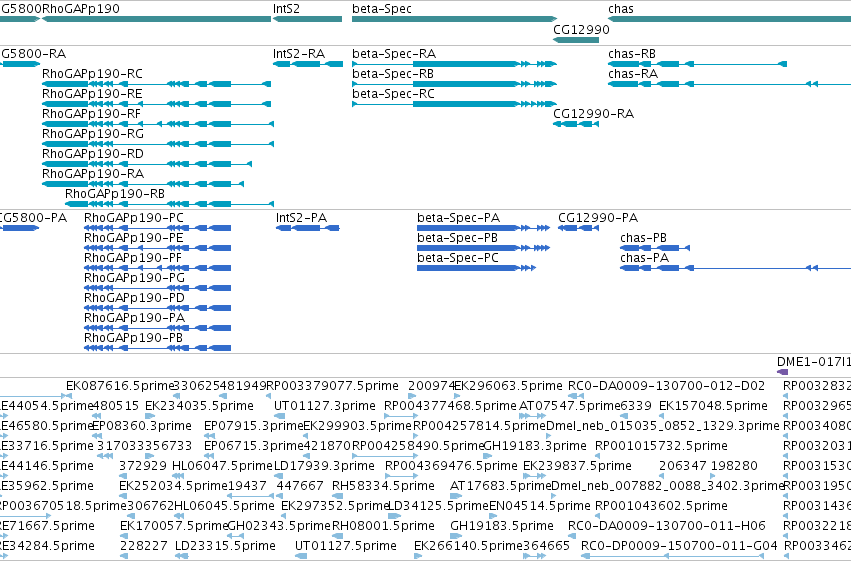
Task: Select the RH58334.5prime EST label
Action: [x=383, y=487]
